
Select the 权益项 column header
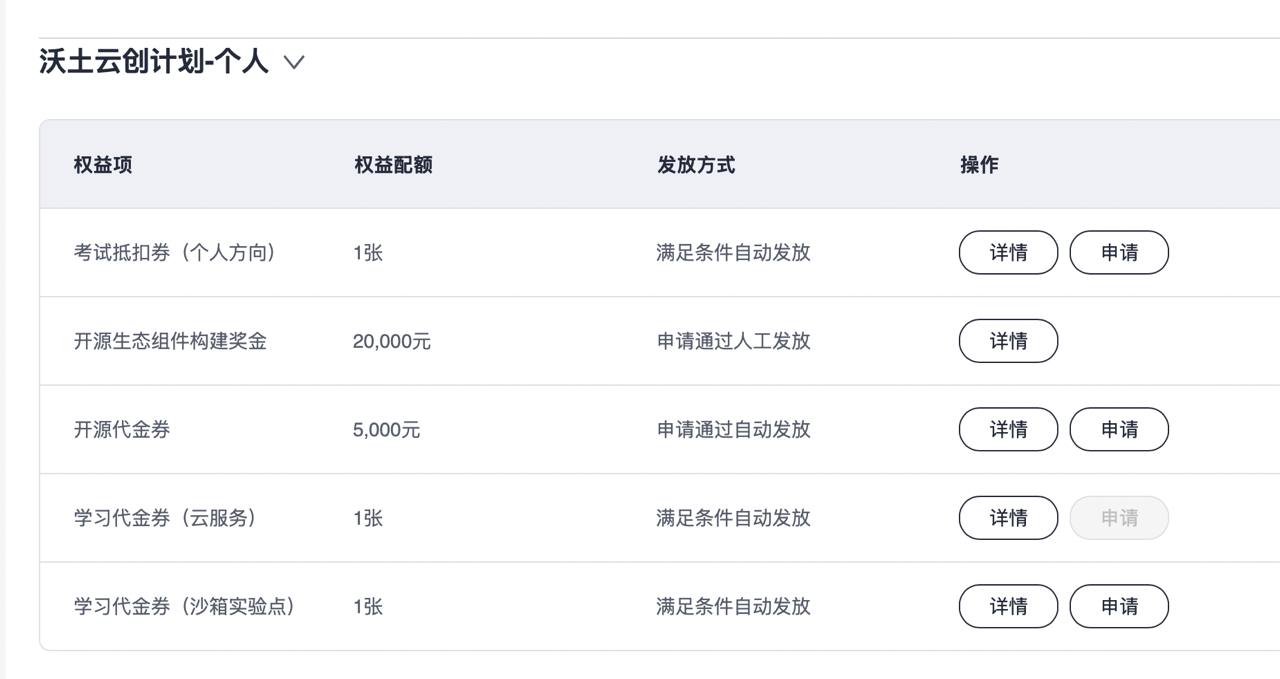click(103, 165)
